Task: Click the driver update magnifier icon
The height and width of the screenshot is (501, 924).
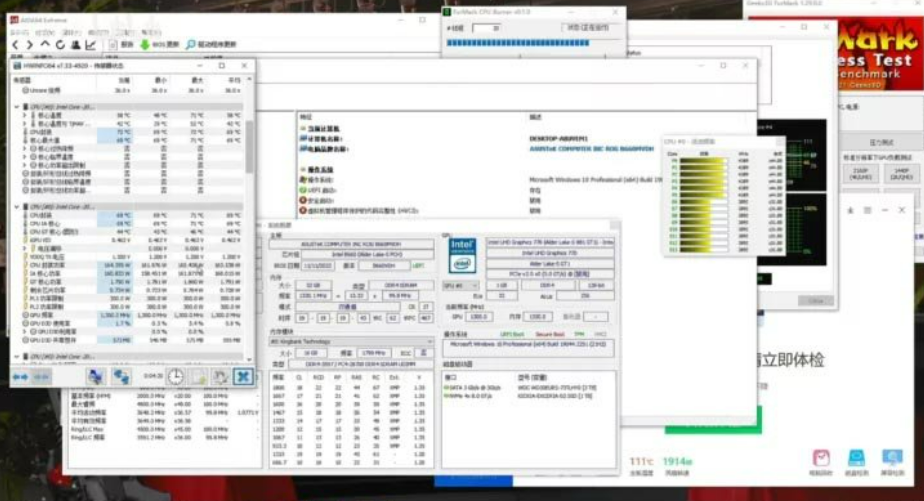Action: click(x=190, y=45)
